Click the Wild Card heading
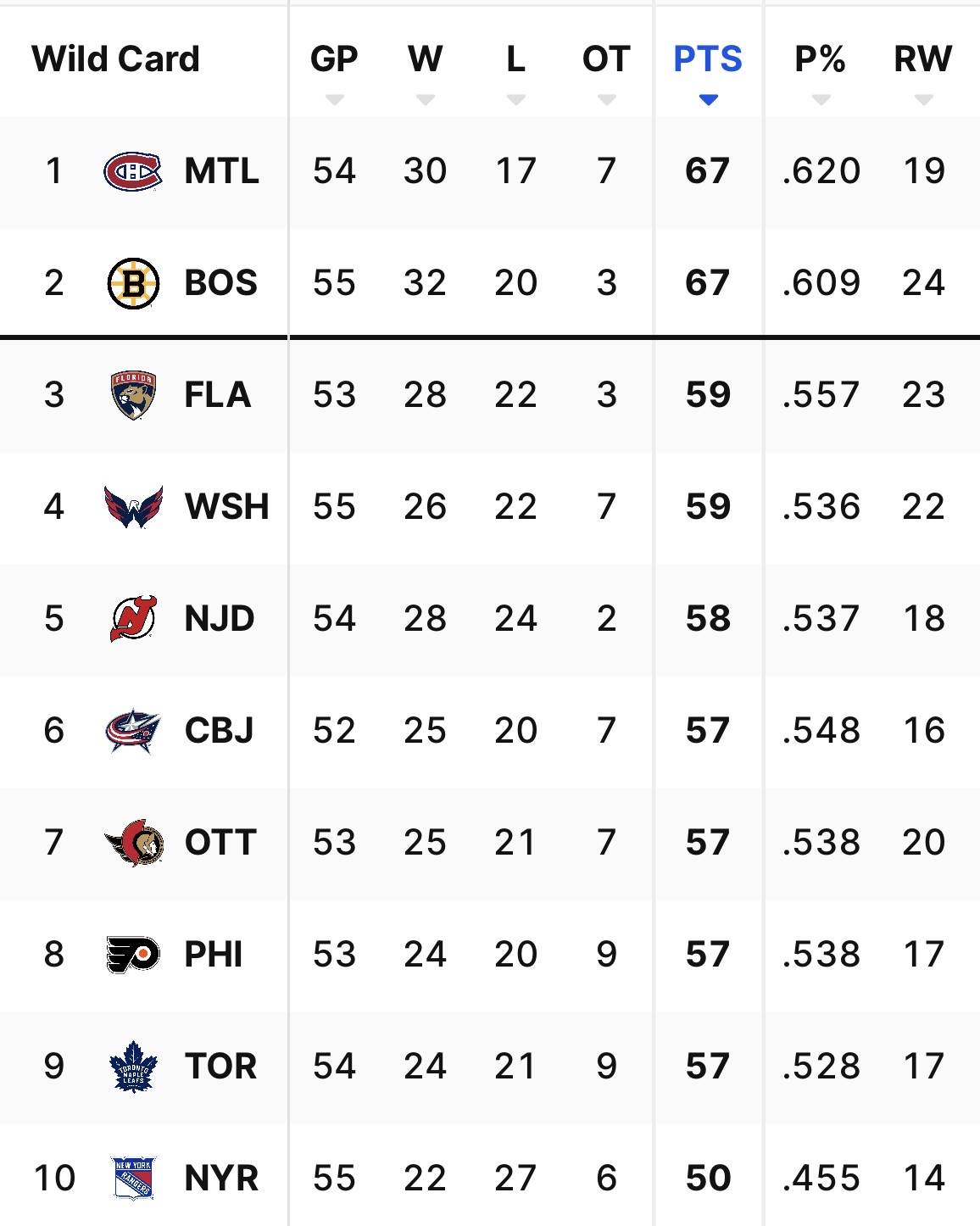Viewport: 980px width, 1226px height. click(x=116, y=59)
